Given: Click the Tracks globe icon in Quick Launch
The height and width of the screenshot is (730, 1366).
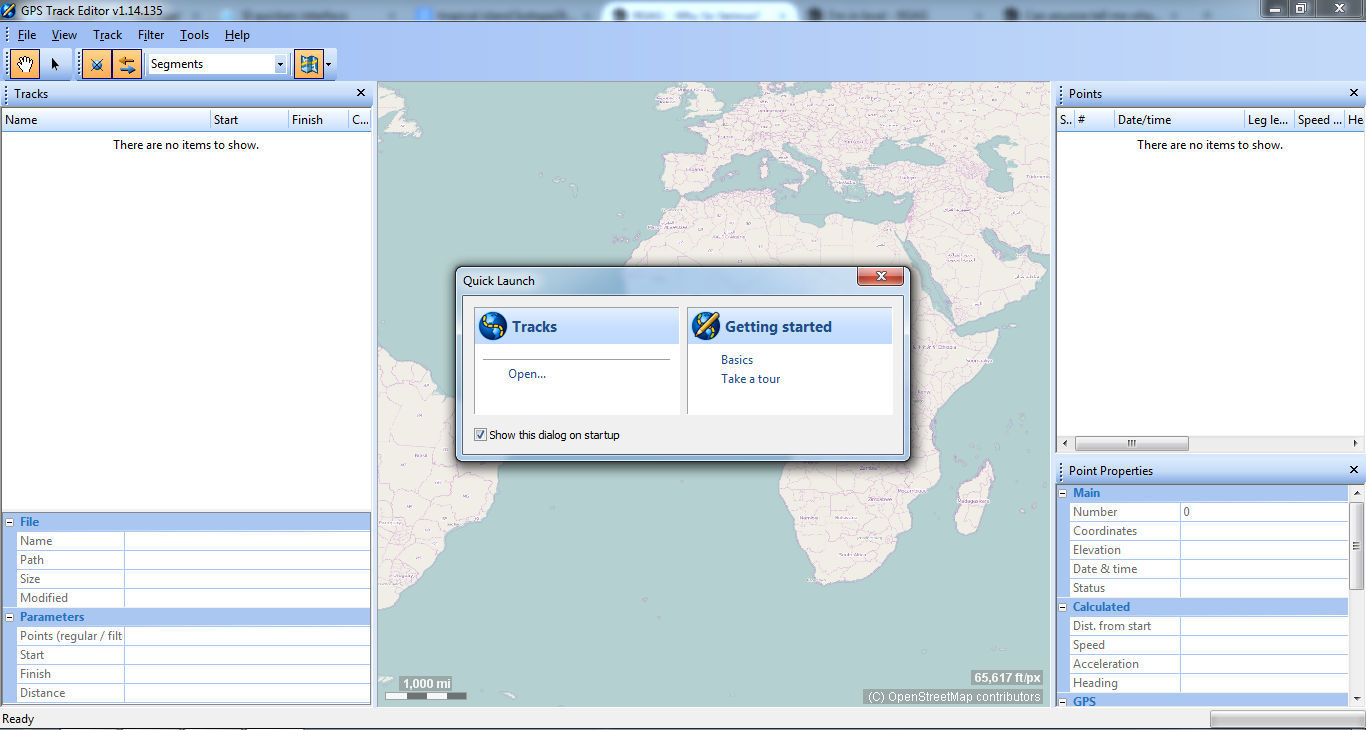Looking at the screenshot, I should click(x=493, y=326).
